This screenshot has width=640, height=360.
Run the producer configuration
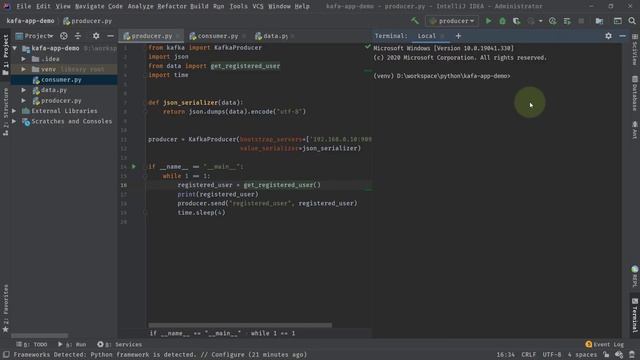488,21
